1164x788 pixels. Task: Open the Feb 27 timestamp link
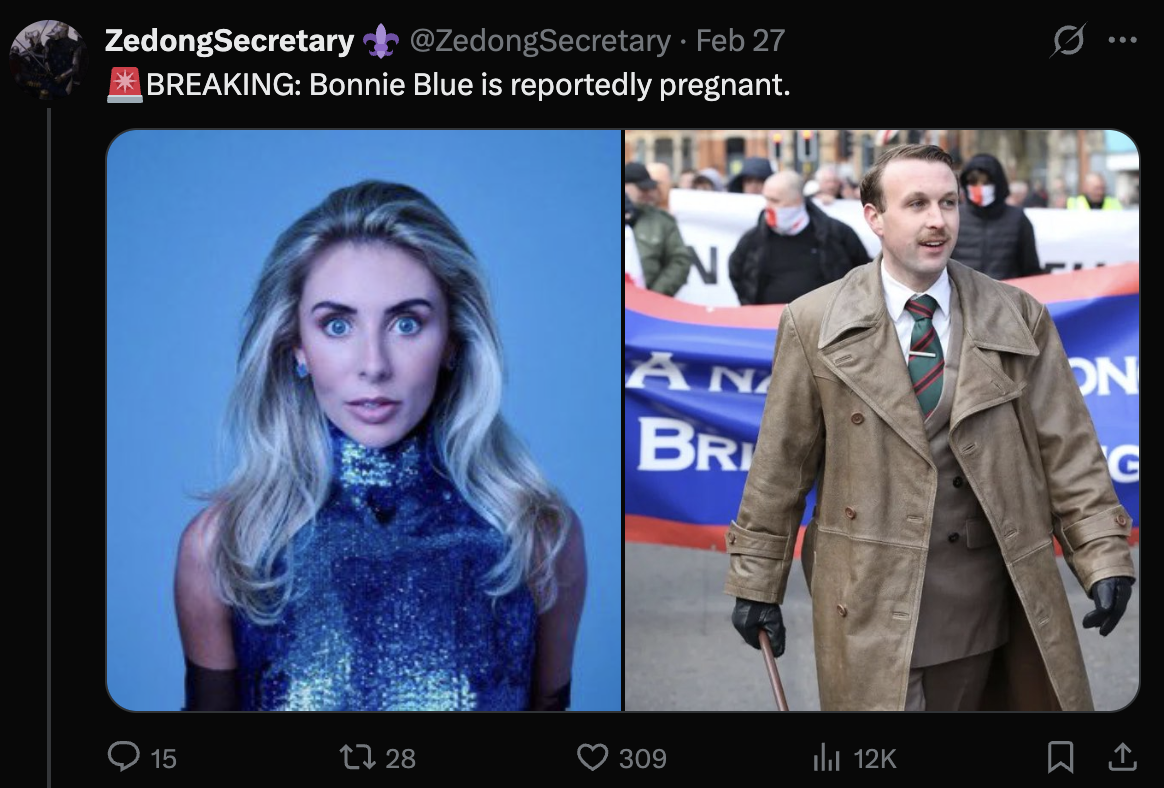(x=740, y=41)
